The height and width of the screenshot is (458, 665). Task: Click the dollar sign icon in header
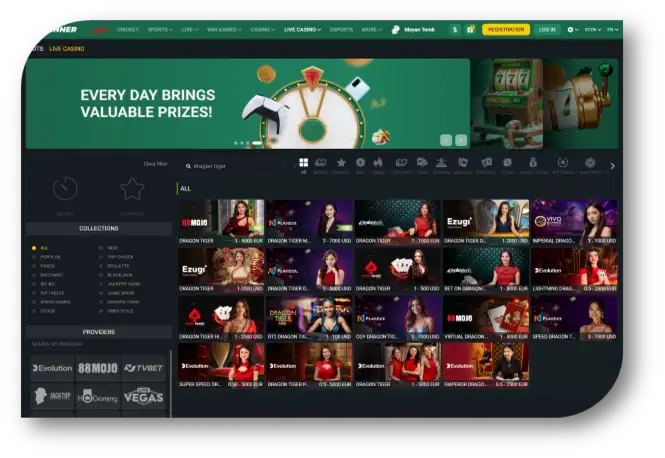tap(455, 30)
